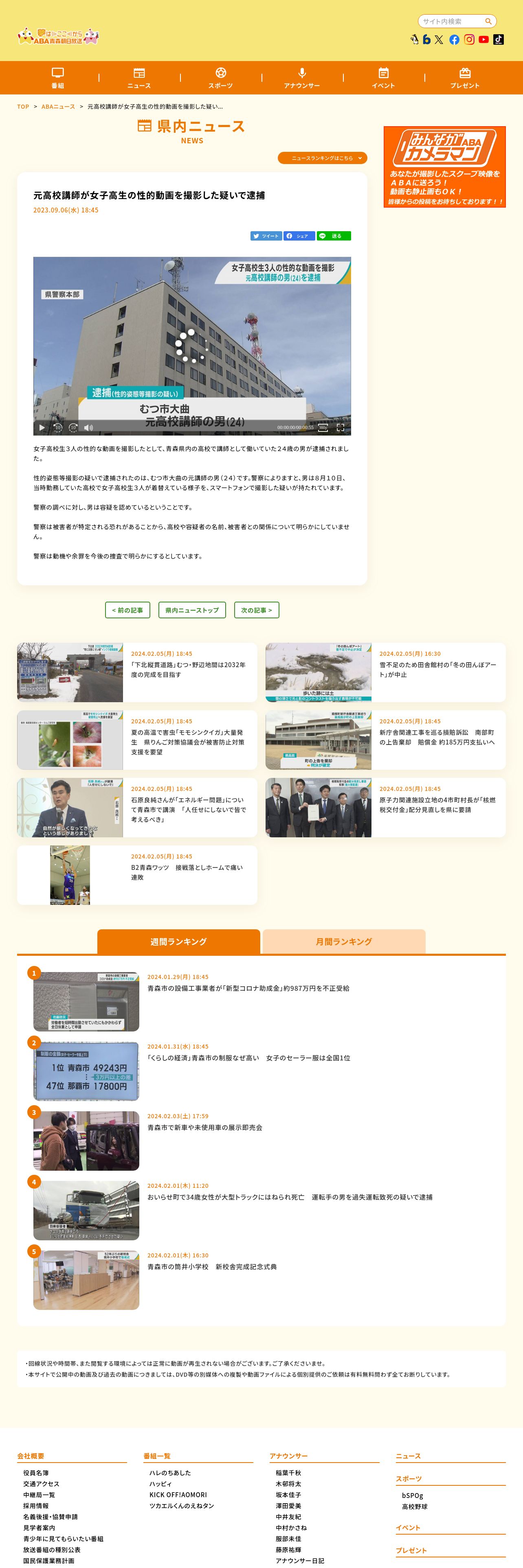
Task: Open rank 3 新車展示即売会 article
Action: [204, 1127]
